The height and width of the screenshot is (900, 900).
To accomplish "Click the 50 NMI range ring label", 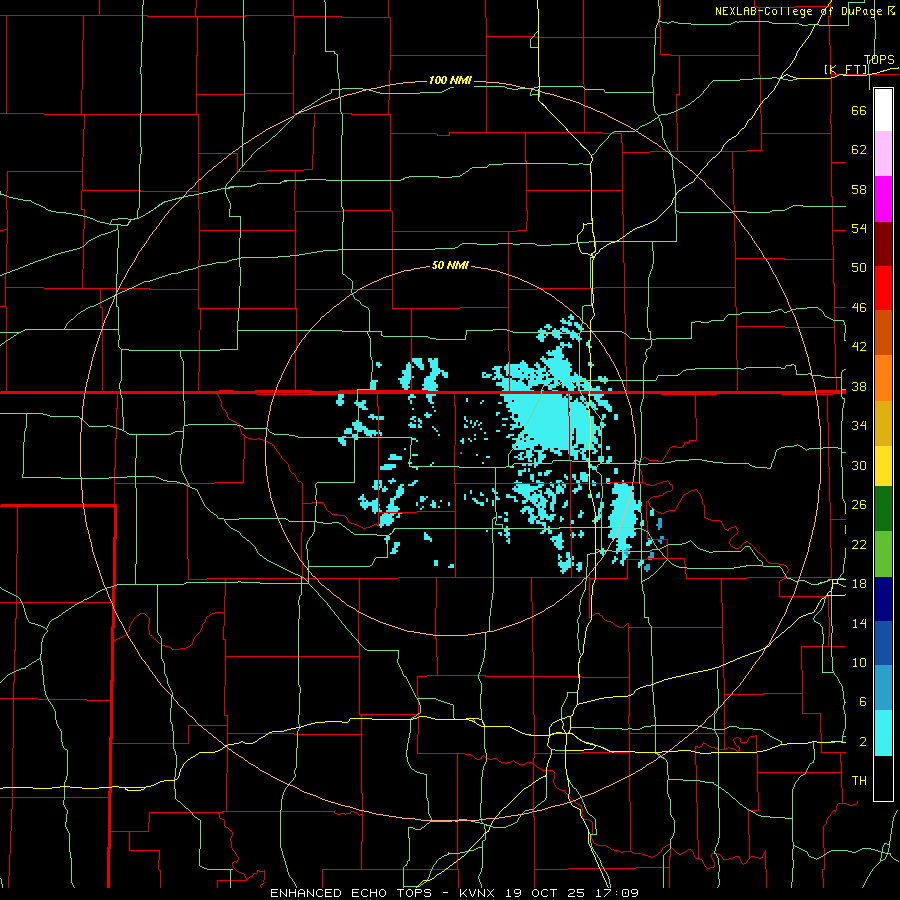I will click(x=450, y=265).
